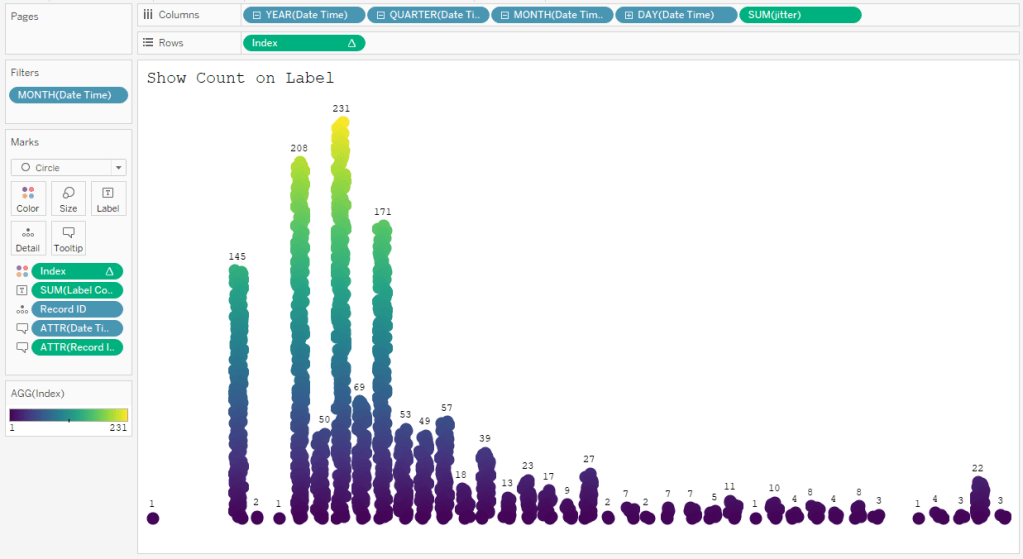Click the 'Show Count on Label' chart title
This screenshot has width=1023, height=559.
[240, 78]
